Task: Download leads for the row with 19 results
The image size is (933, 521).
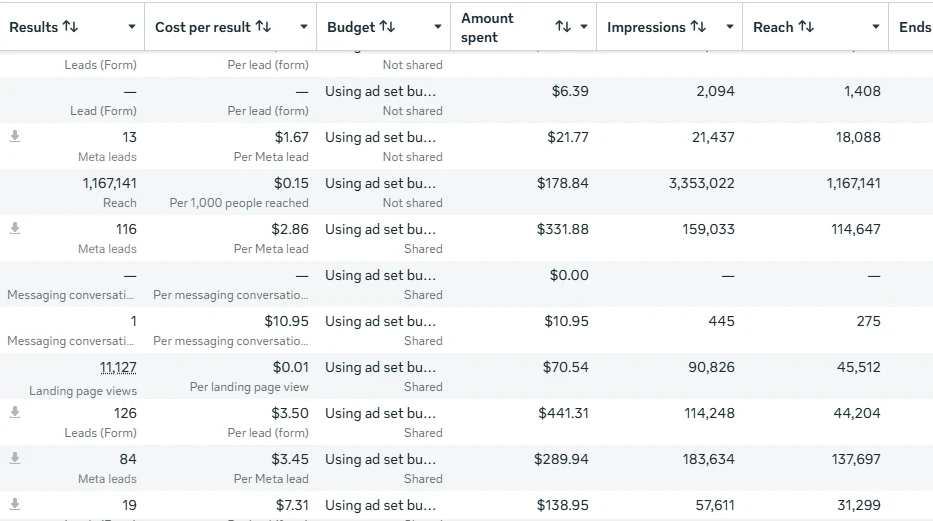Action: (x=15, y=504)
